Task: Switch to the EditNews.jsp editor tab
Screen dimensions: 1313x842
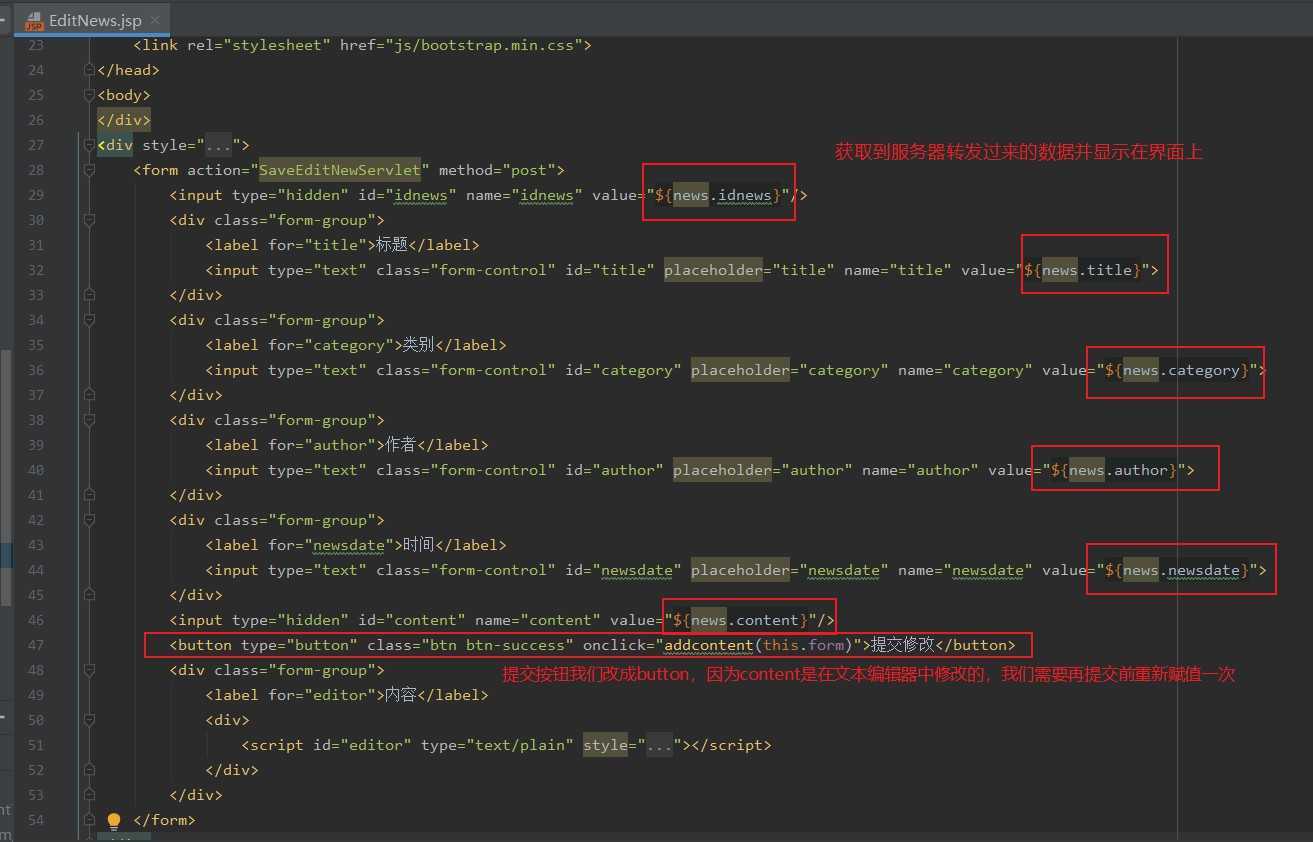Action: (x=92, y=20)
